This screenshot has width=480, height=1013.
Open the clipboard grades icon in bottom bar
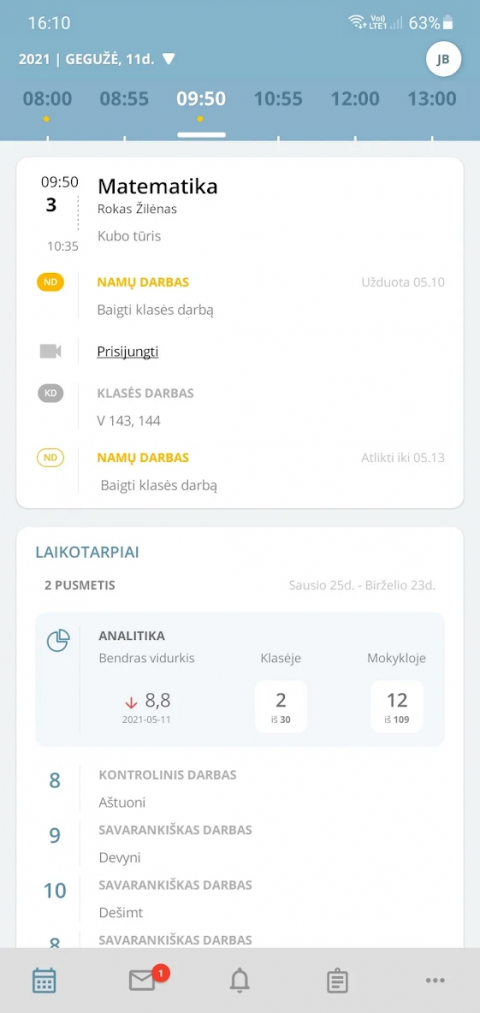coord(337,981)
